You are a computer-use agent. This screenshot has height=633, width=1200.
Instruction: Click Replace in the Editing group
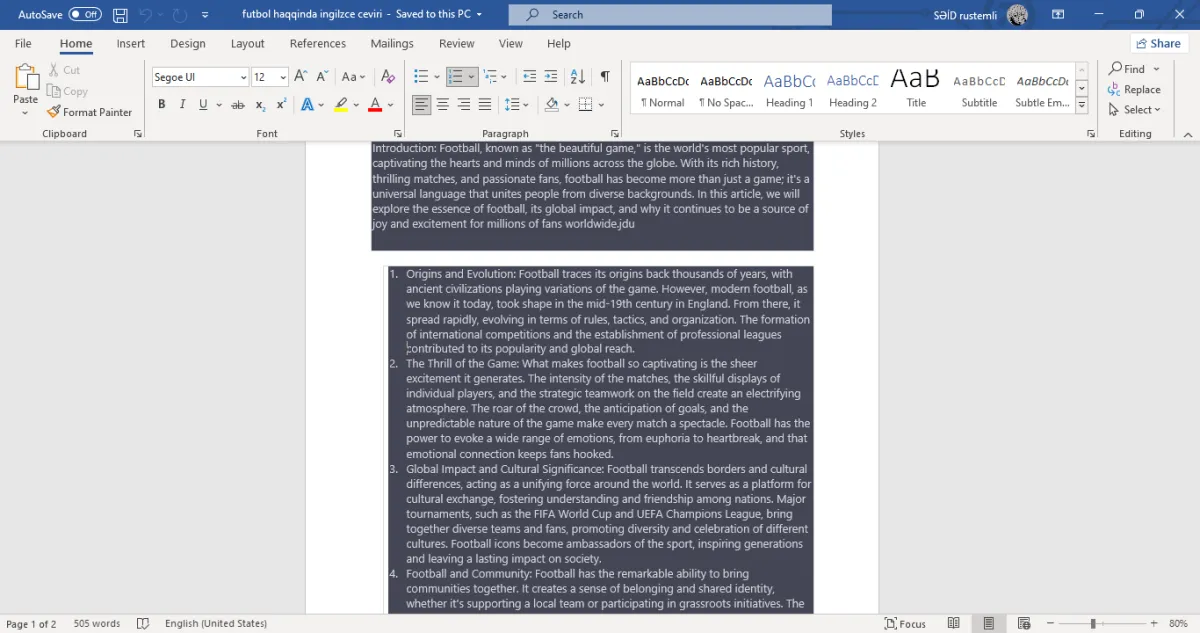(1135, 89)
